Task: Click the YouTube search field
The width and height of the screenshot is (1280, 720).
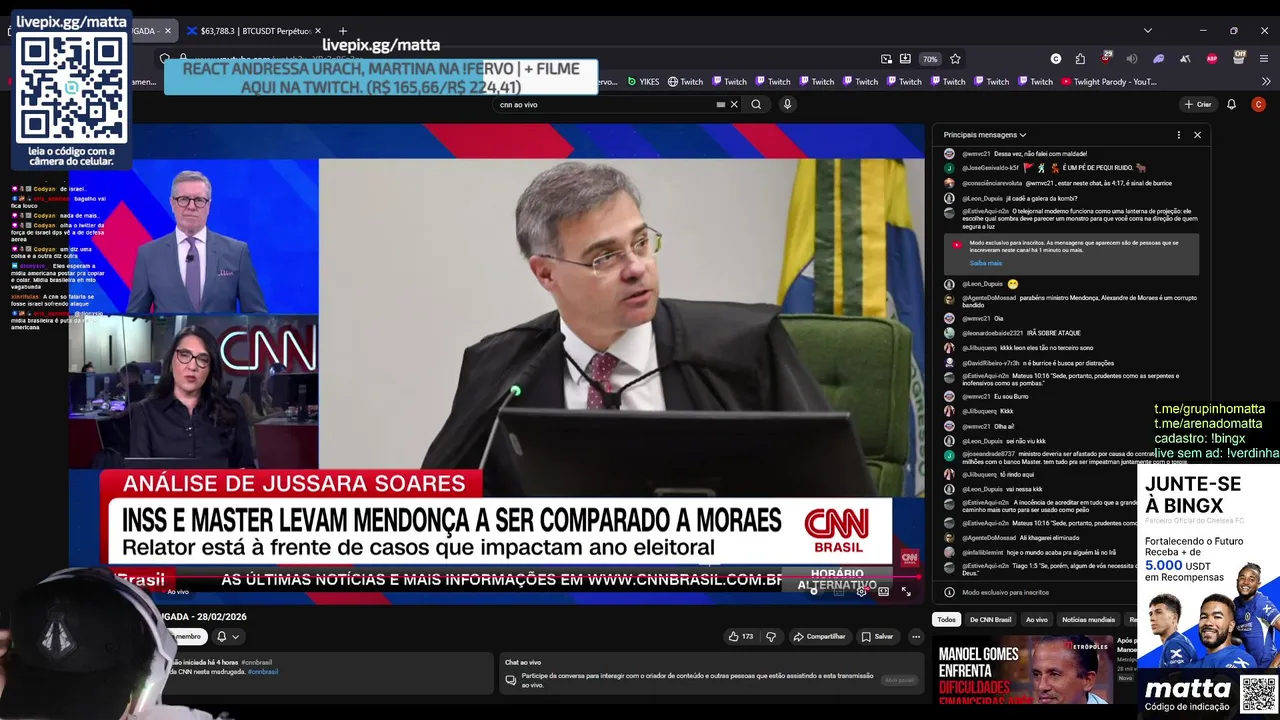Action: click(605, 104)
